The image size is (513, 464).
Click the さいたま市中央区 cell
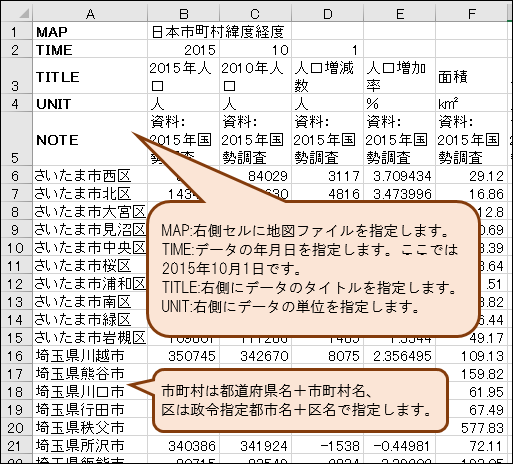pos(90,247)
